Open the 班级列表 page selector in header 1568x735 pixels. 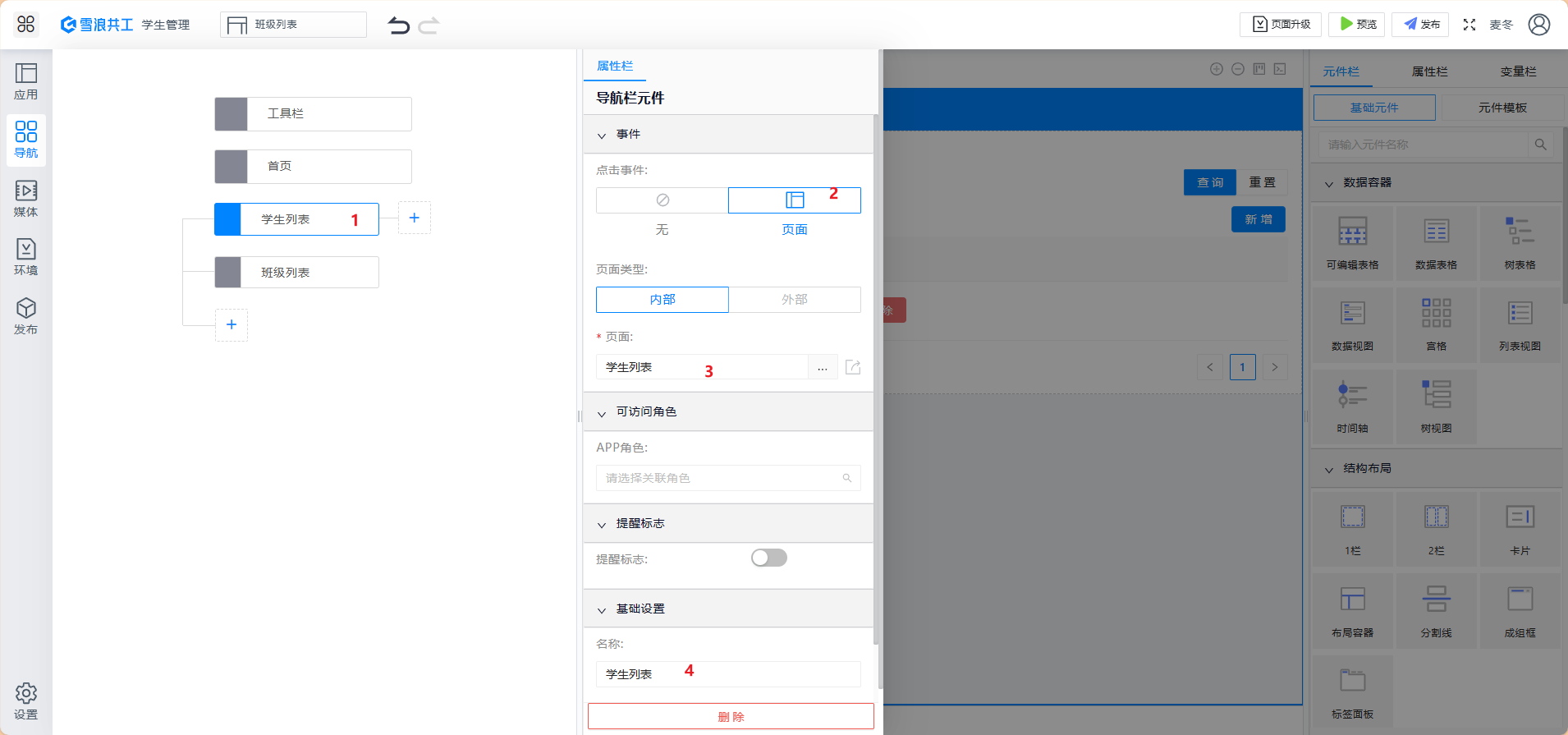(x=293, y=25)
